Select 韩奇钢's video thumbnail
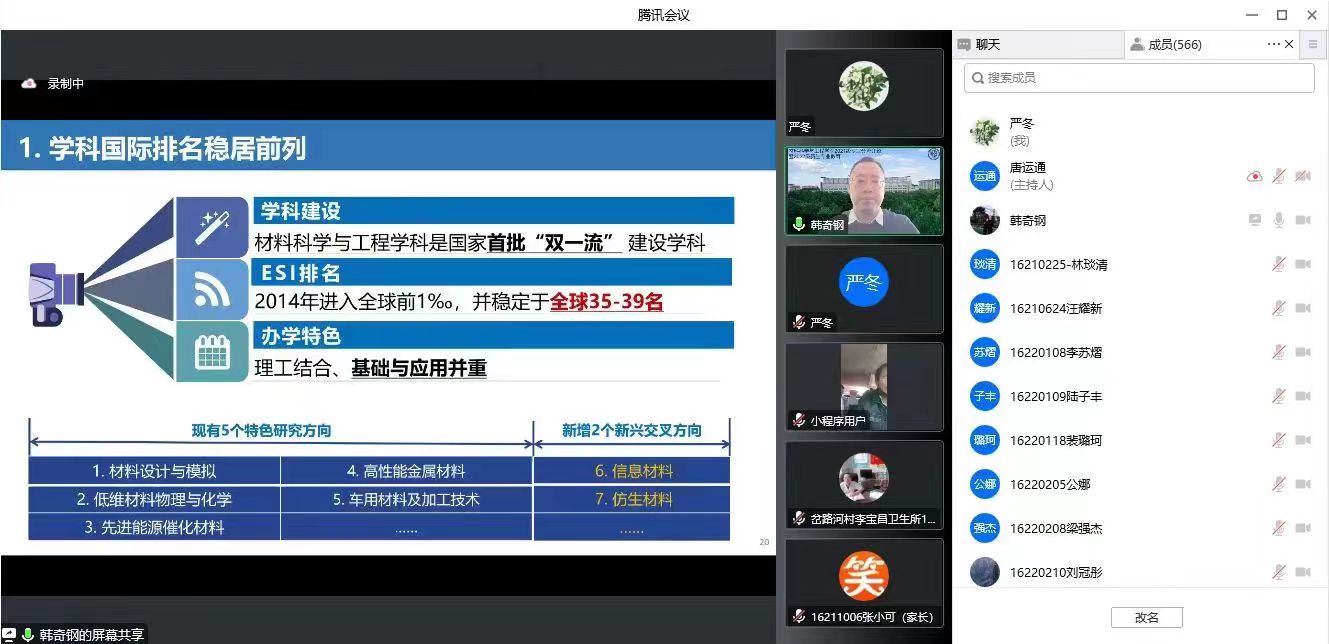Viewport: 1329px width, 644px height. pos(864,191)
